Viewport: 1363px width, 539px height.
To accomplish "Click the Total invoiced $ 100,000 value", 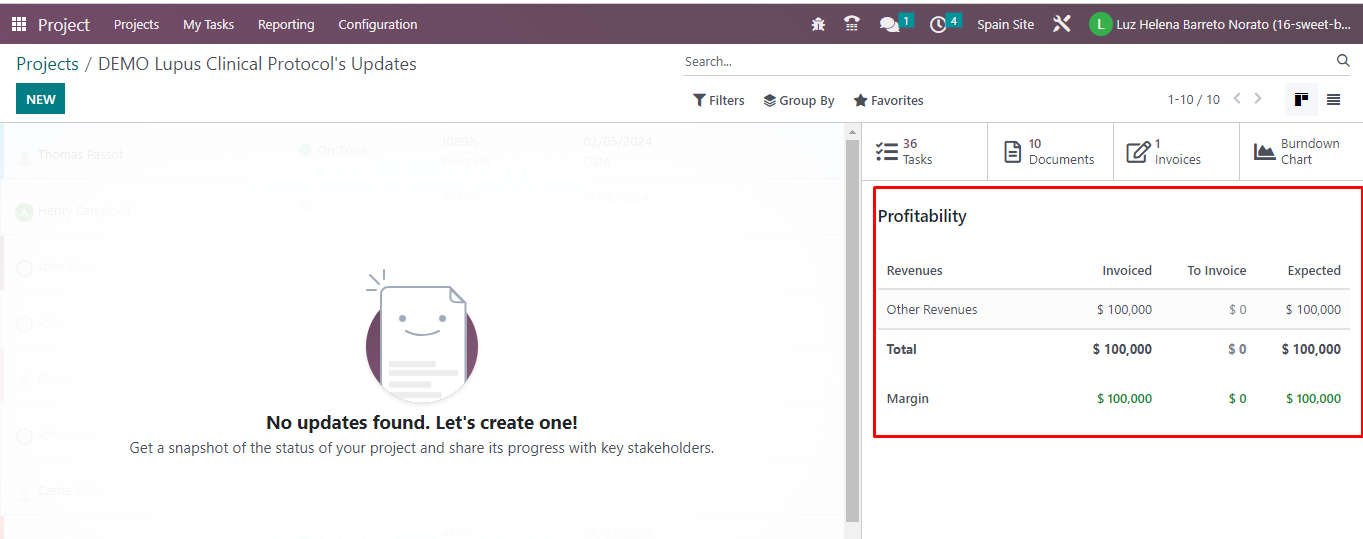I will tap(1122, 349).
